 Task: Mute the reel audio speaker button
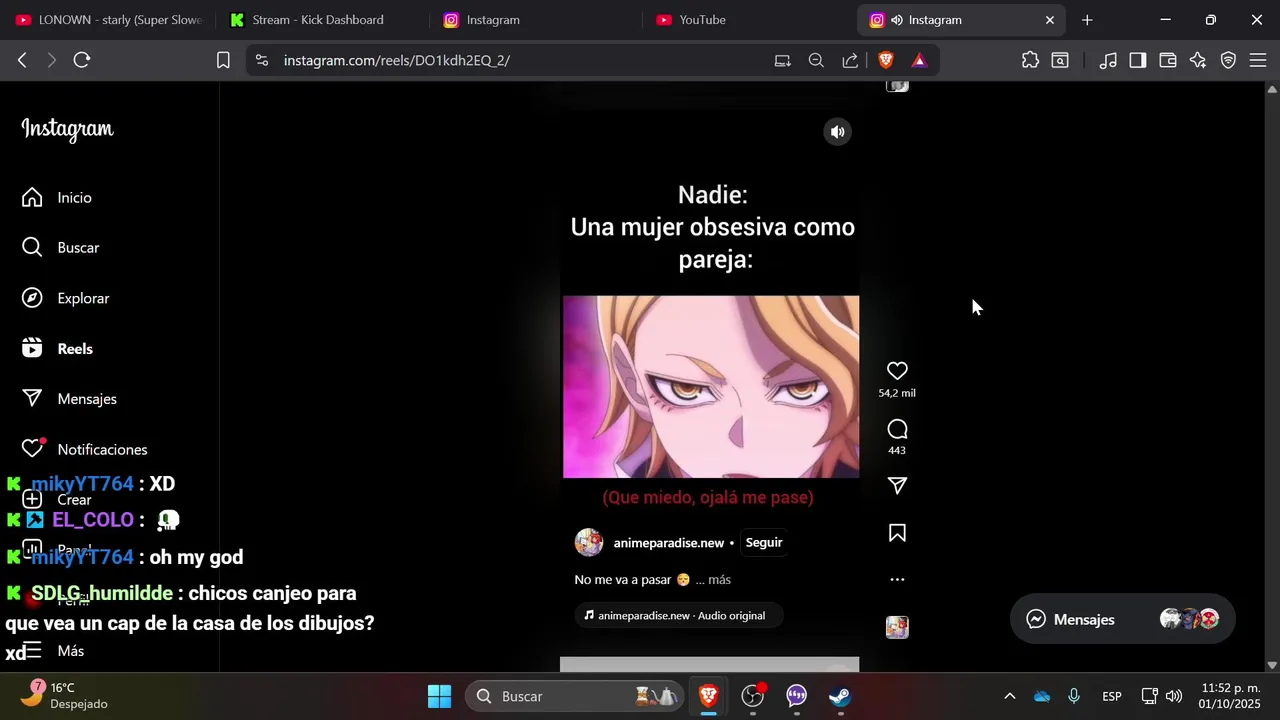pos(837,132)
